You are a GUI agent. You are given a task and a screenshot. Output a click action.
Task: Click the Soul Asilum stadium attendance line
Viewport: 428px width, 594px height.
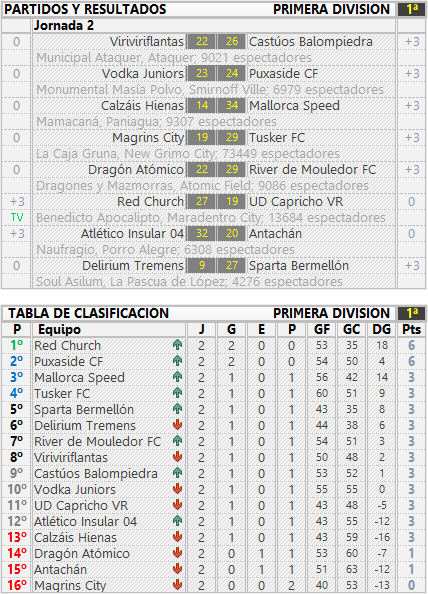[x=189, y=281]
